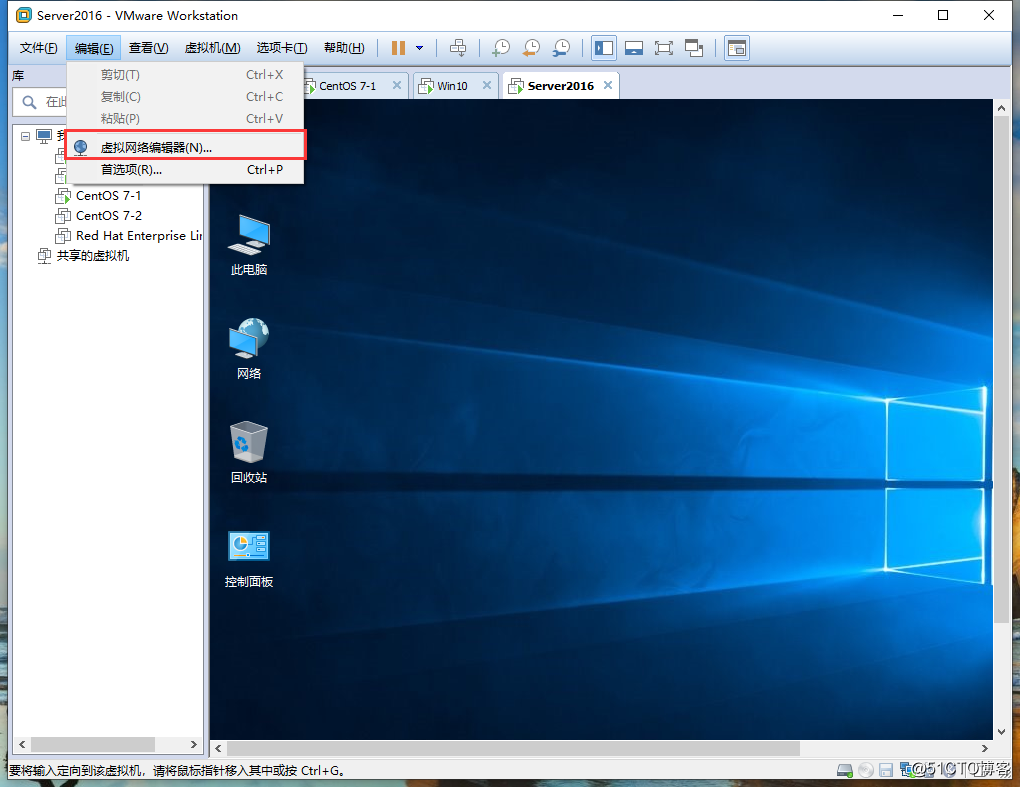Collapse the My Computer tree node
This screenshot has width=1020, height=787.
point(25,137)
